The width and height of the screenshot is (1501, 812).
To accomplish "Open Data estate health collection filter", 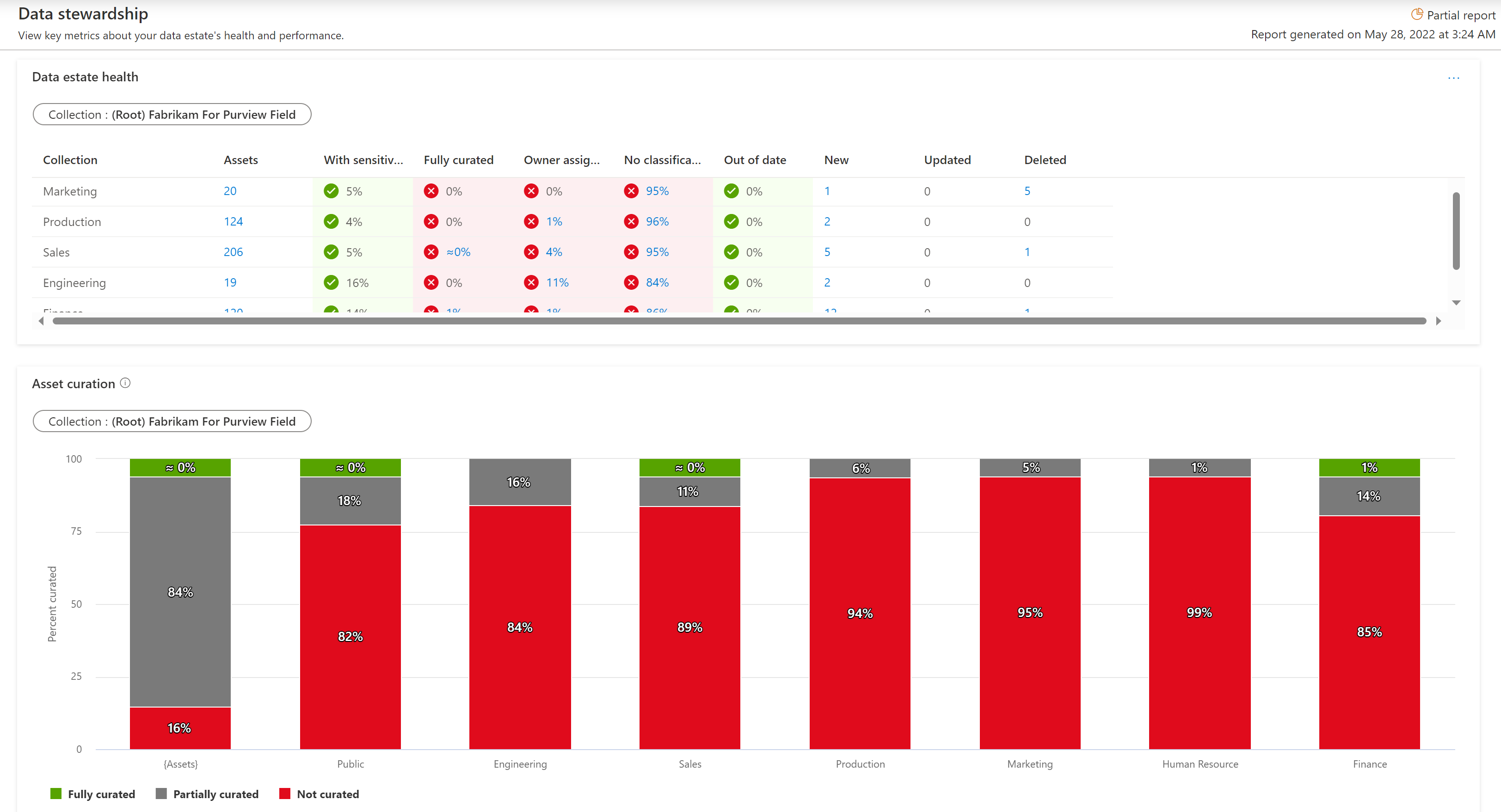I will (172, 114).
